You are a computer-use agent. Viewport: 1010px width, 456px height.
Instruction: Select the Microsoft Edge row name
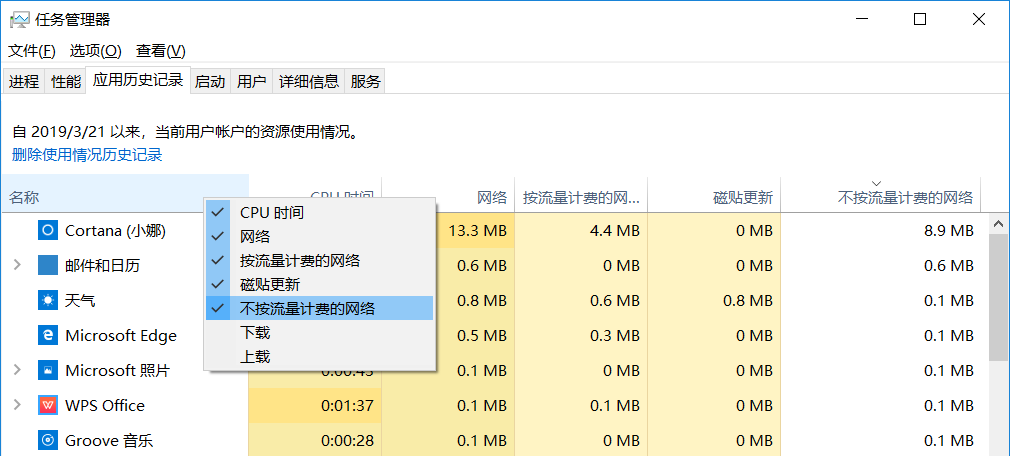pos(120,336)
